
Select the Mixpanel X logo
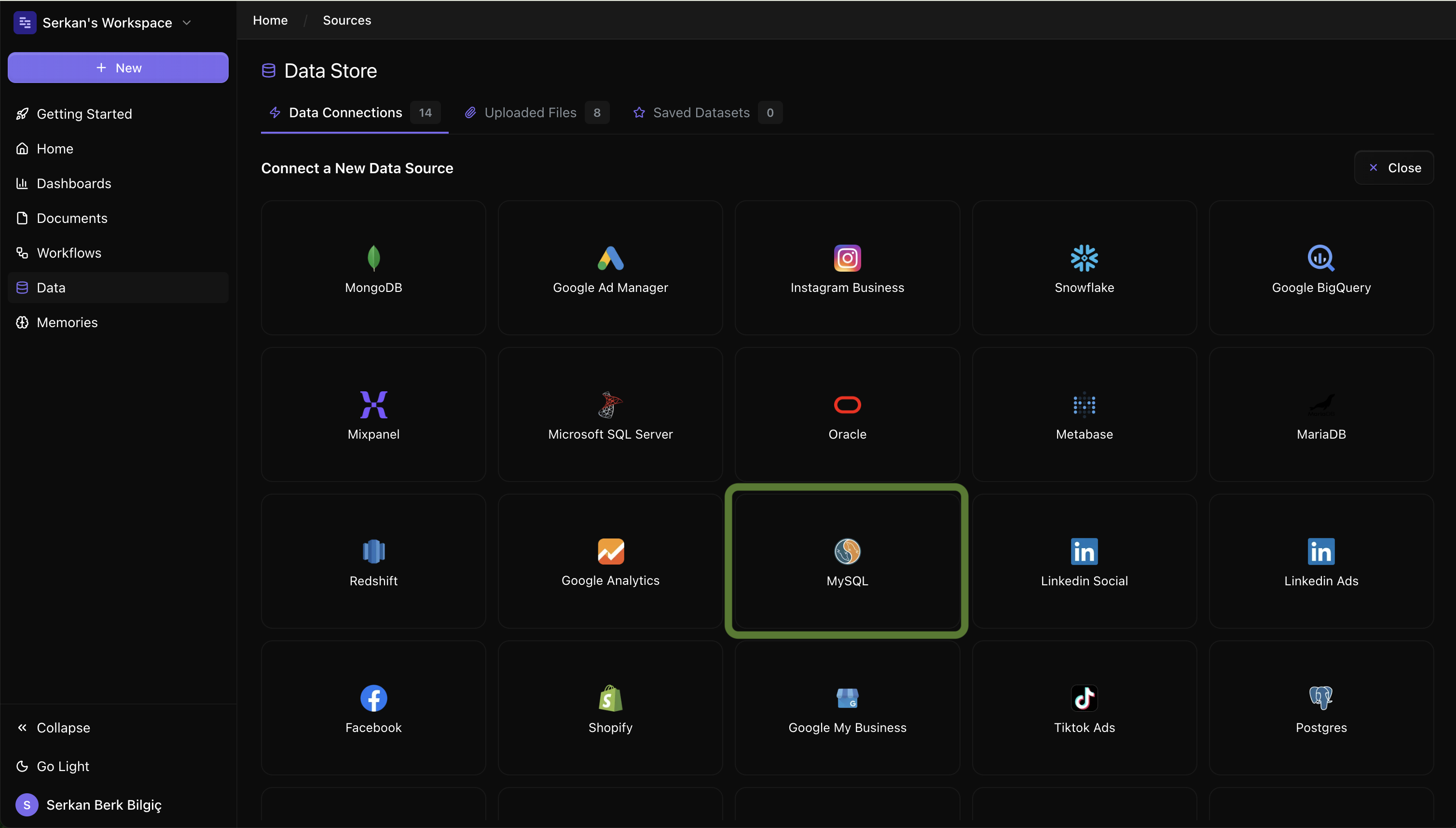click(x=373, y=405)
